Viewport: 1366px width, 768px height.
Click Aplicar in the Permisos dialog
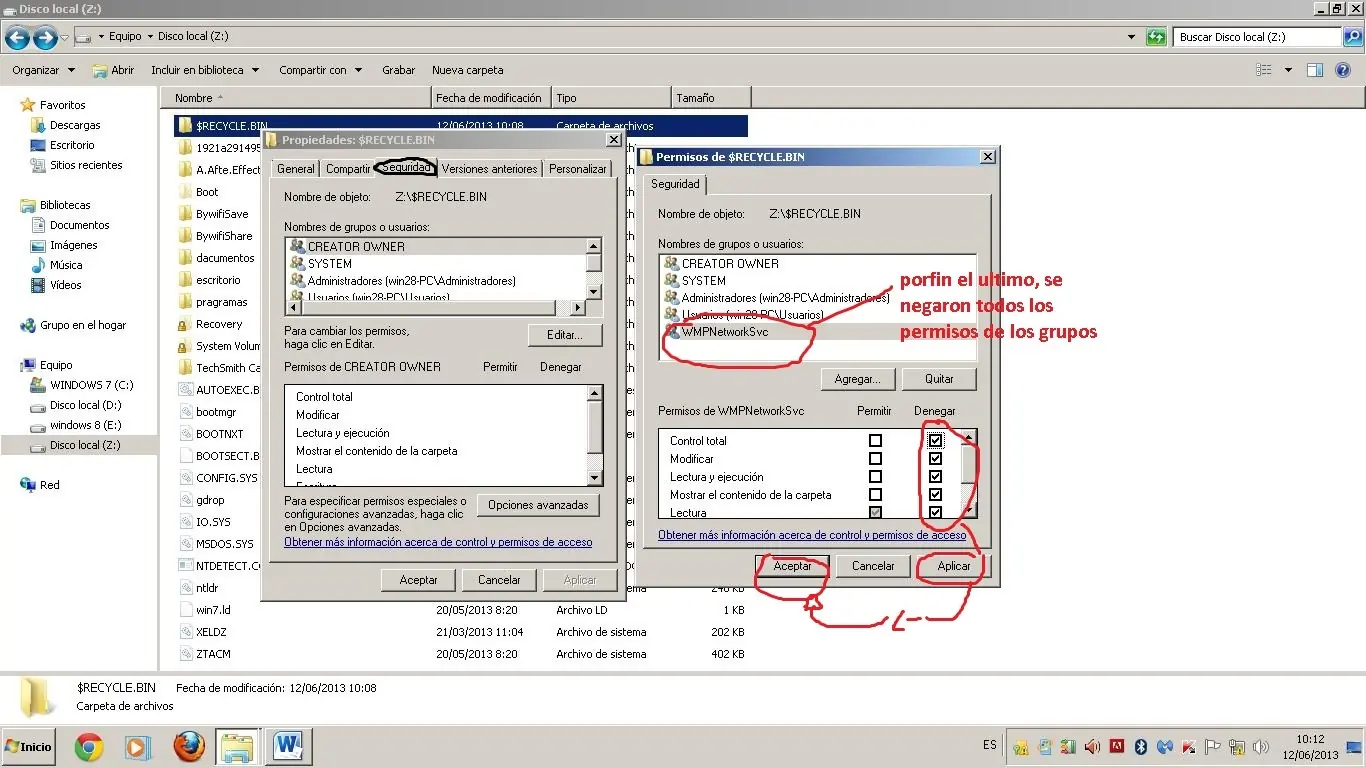954,566
